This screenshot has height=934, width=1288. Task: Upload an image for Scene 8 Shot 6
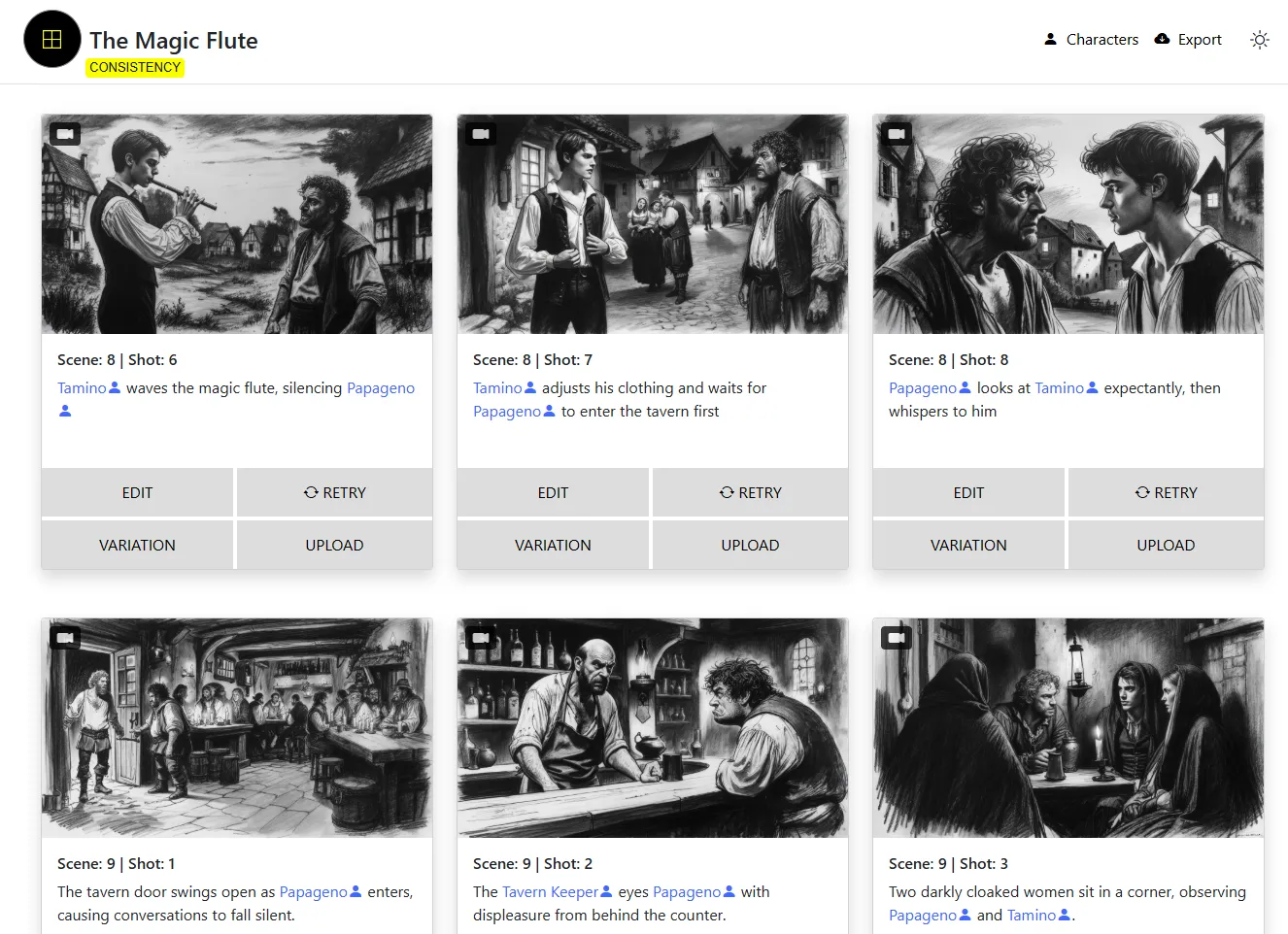(x=334, y=546)
